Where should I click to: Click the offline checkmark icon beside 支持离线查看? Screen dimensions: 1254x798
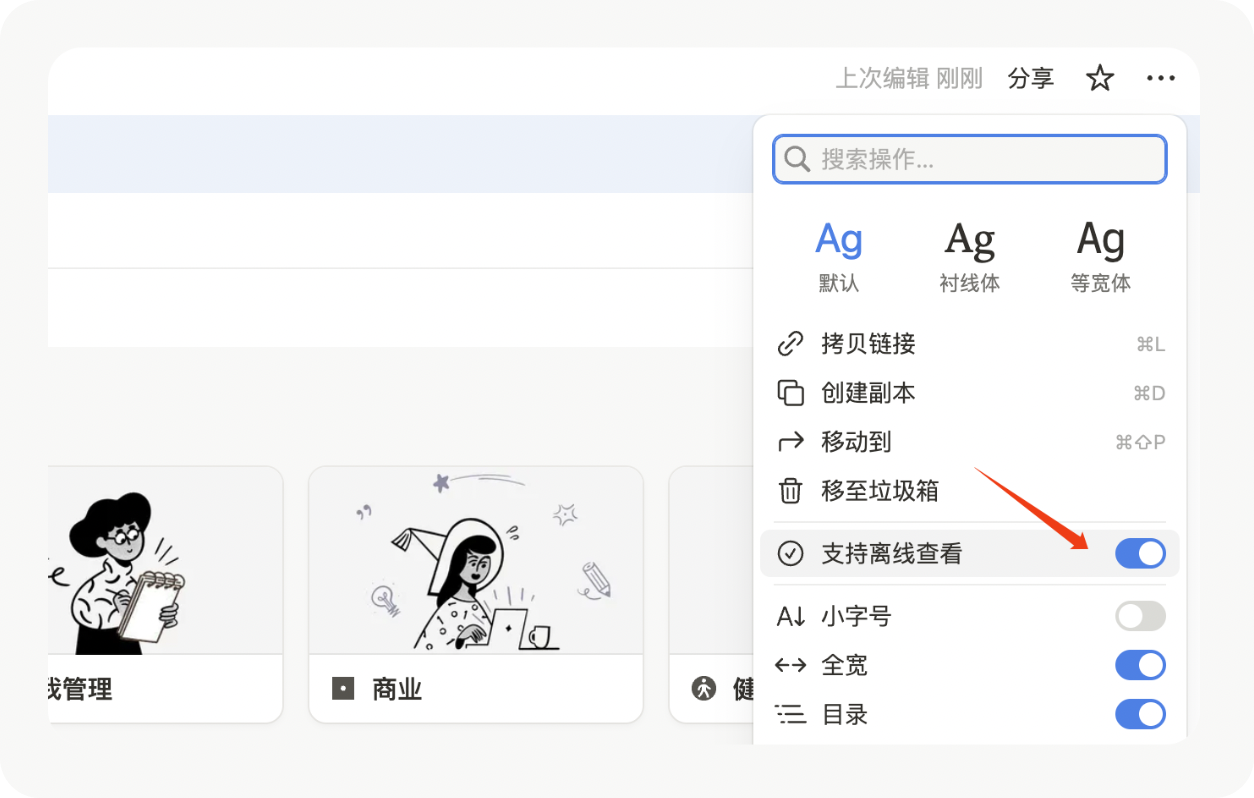click(x=791, y=552)
